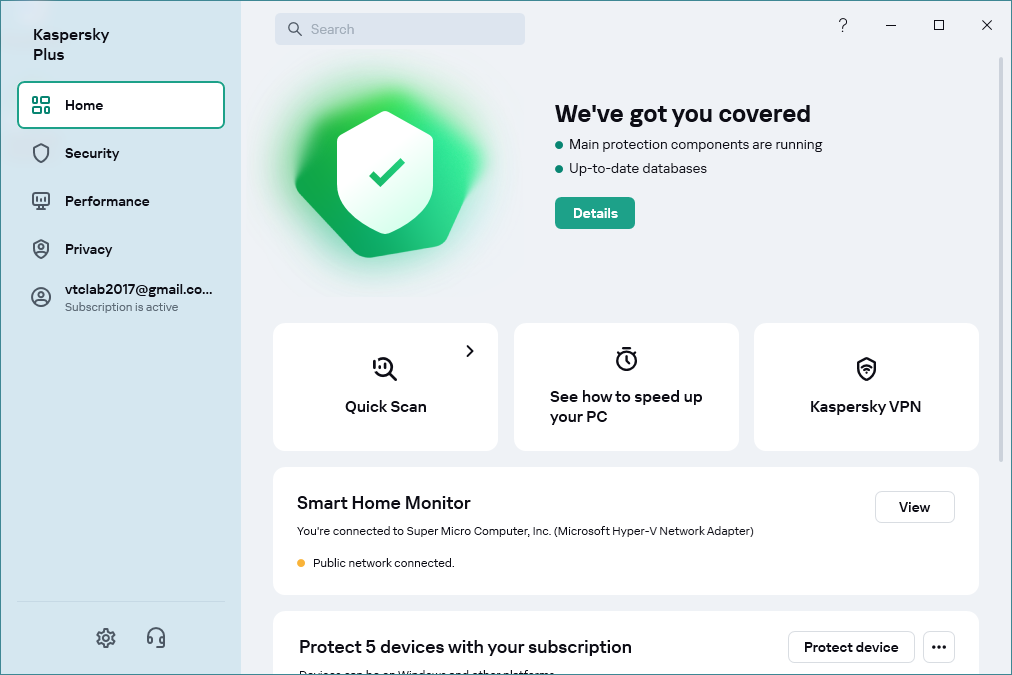Click the Performance monitor icon in sidebar
The image size is (1012, 675).
pyautogui.click(x=41, y=201)
